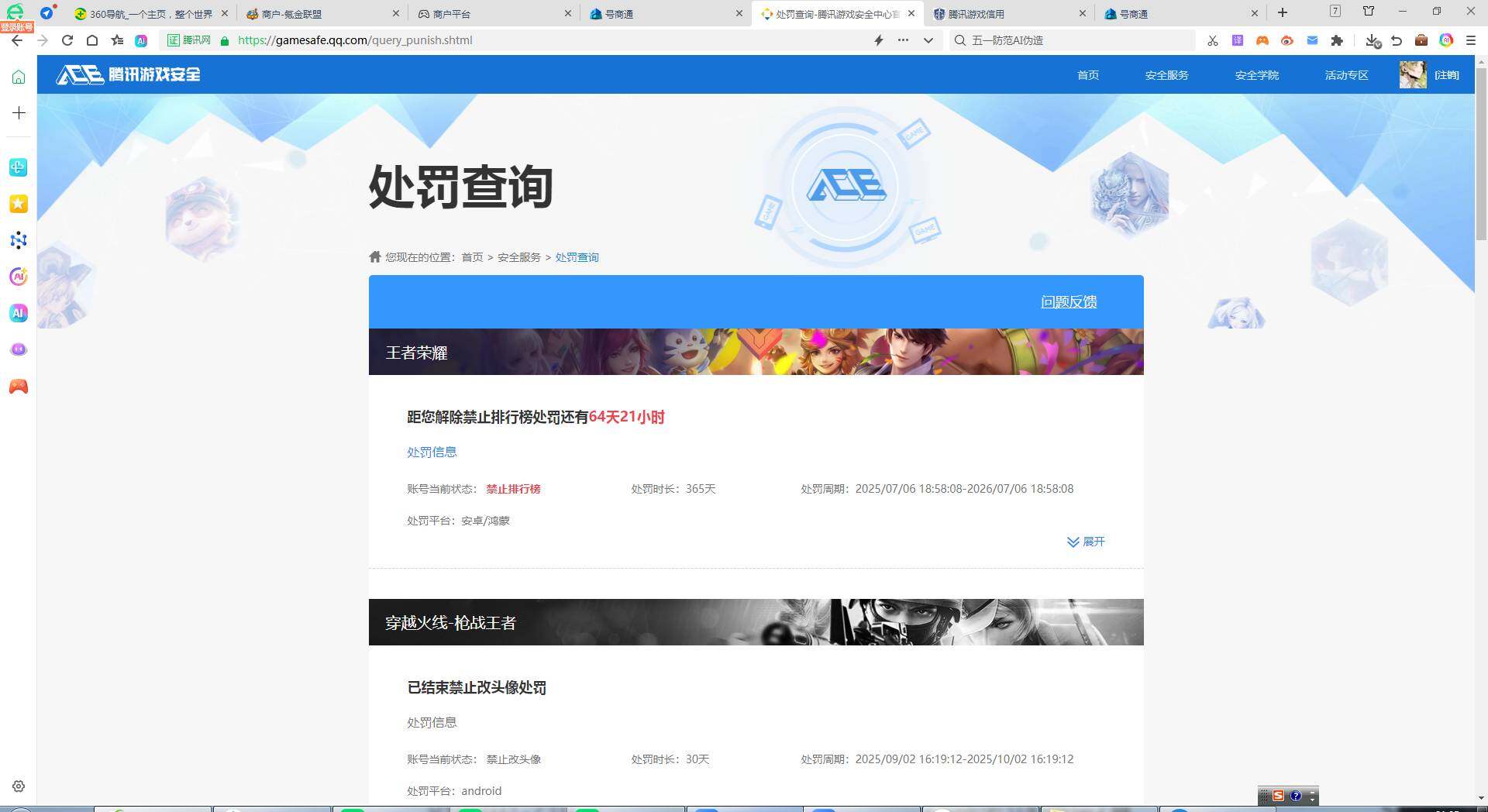The image size is (1488, 812).
Task: Open the blue nodes network sidebar icon
Action: tap(19, 240)
